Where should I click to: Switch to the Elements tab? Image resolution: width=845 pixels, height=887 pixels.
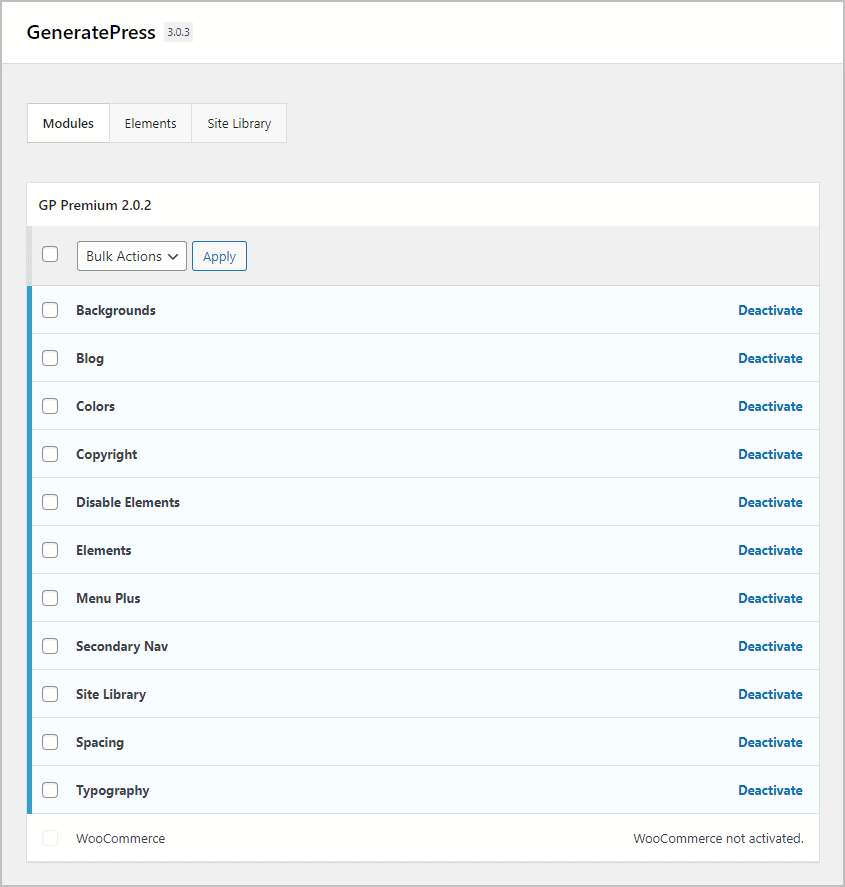click(150, 123)
